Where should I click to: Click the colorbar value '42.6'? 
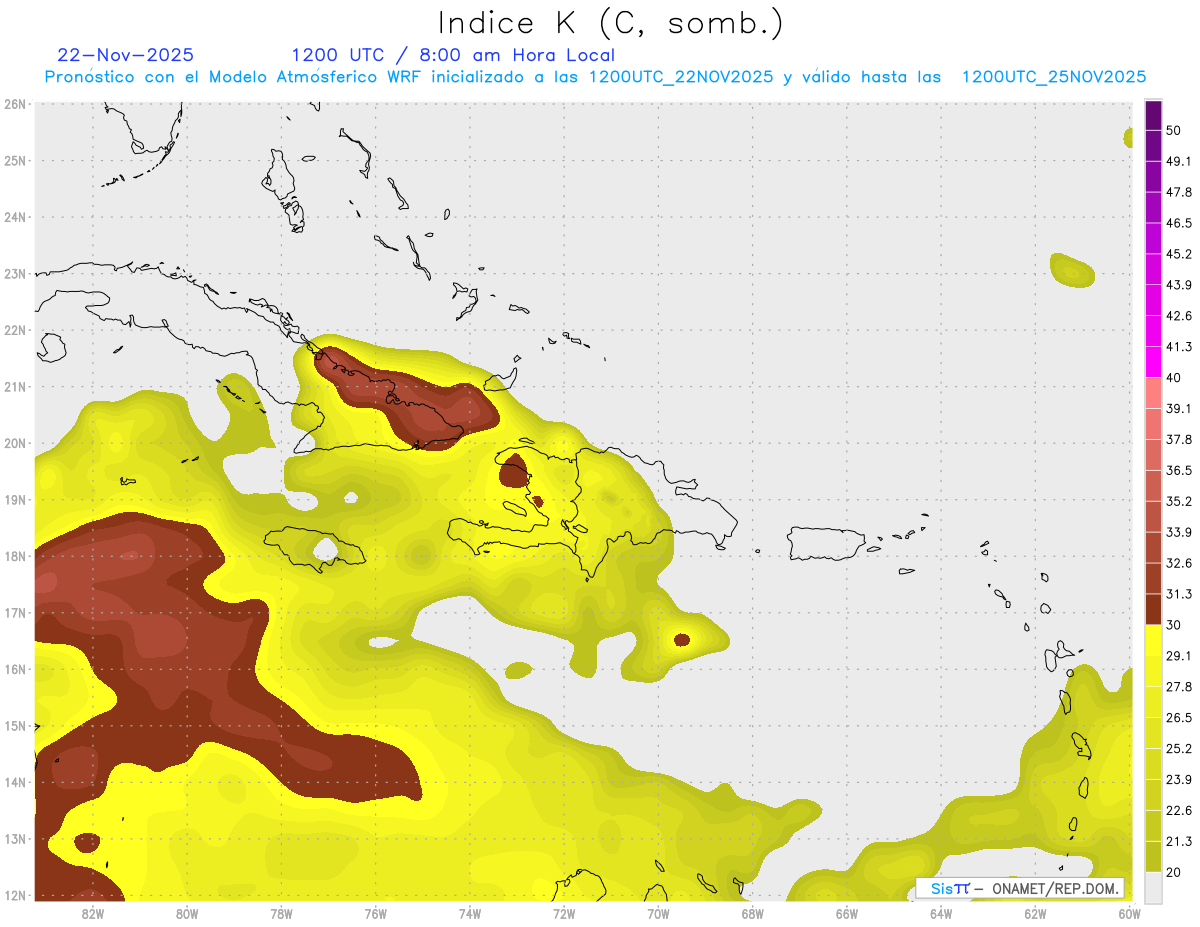click(x=1179, y=316)
